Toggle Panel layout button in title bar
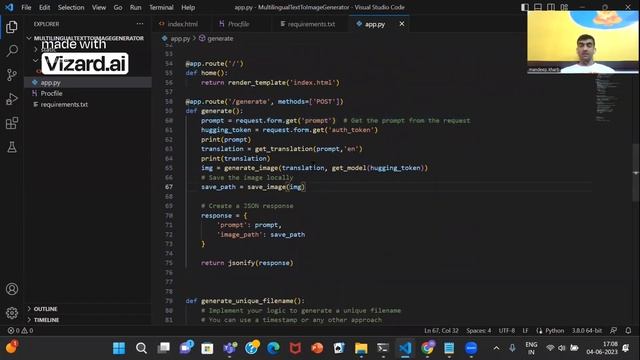This screenshot has width=640, height=360. [x=538, y=7]
